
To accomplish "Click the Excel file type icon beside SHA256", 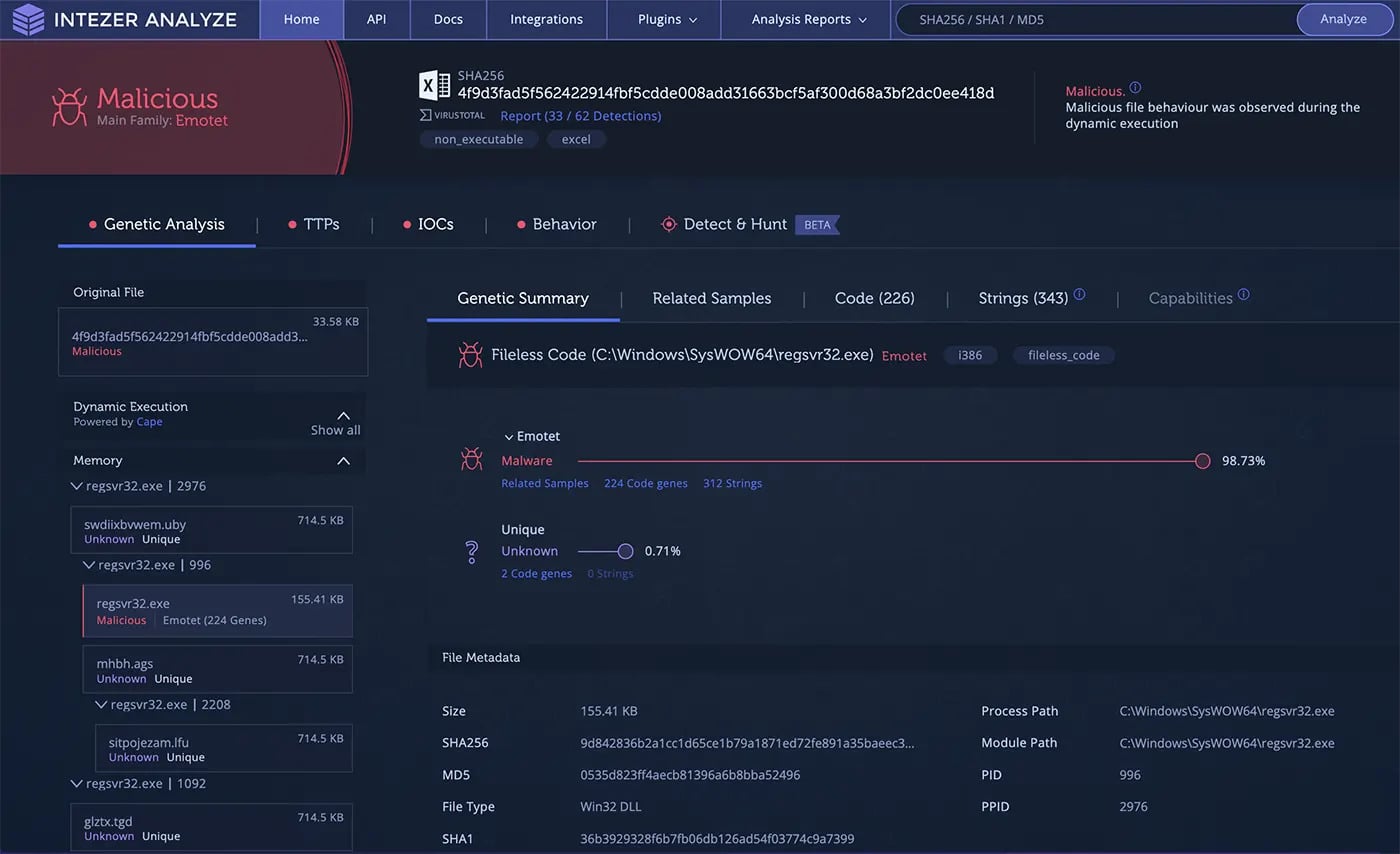I will (x=434, y=85).
